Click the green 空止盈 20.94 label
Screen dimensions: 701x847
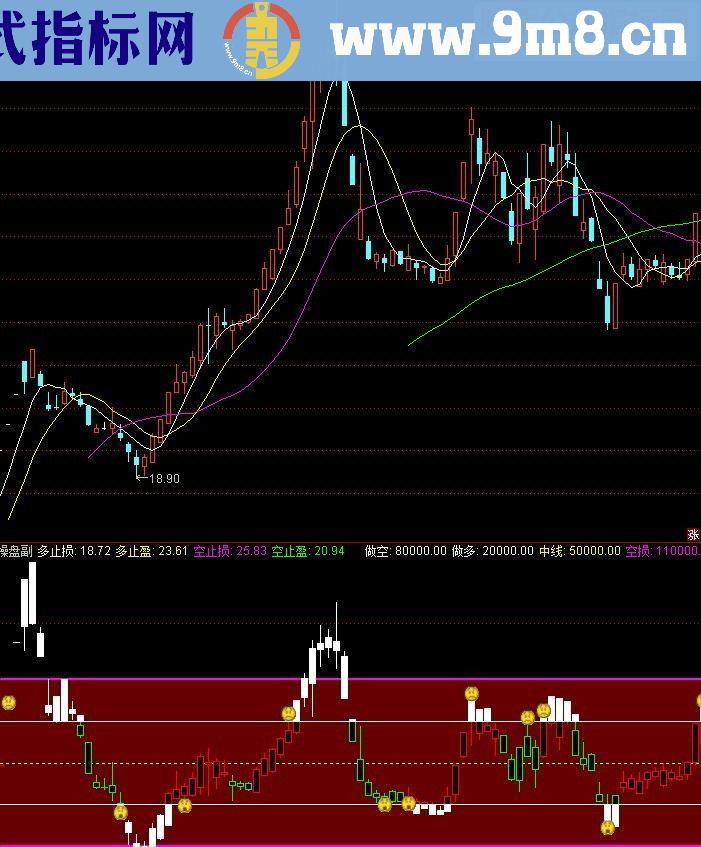[307, 551]
